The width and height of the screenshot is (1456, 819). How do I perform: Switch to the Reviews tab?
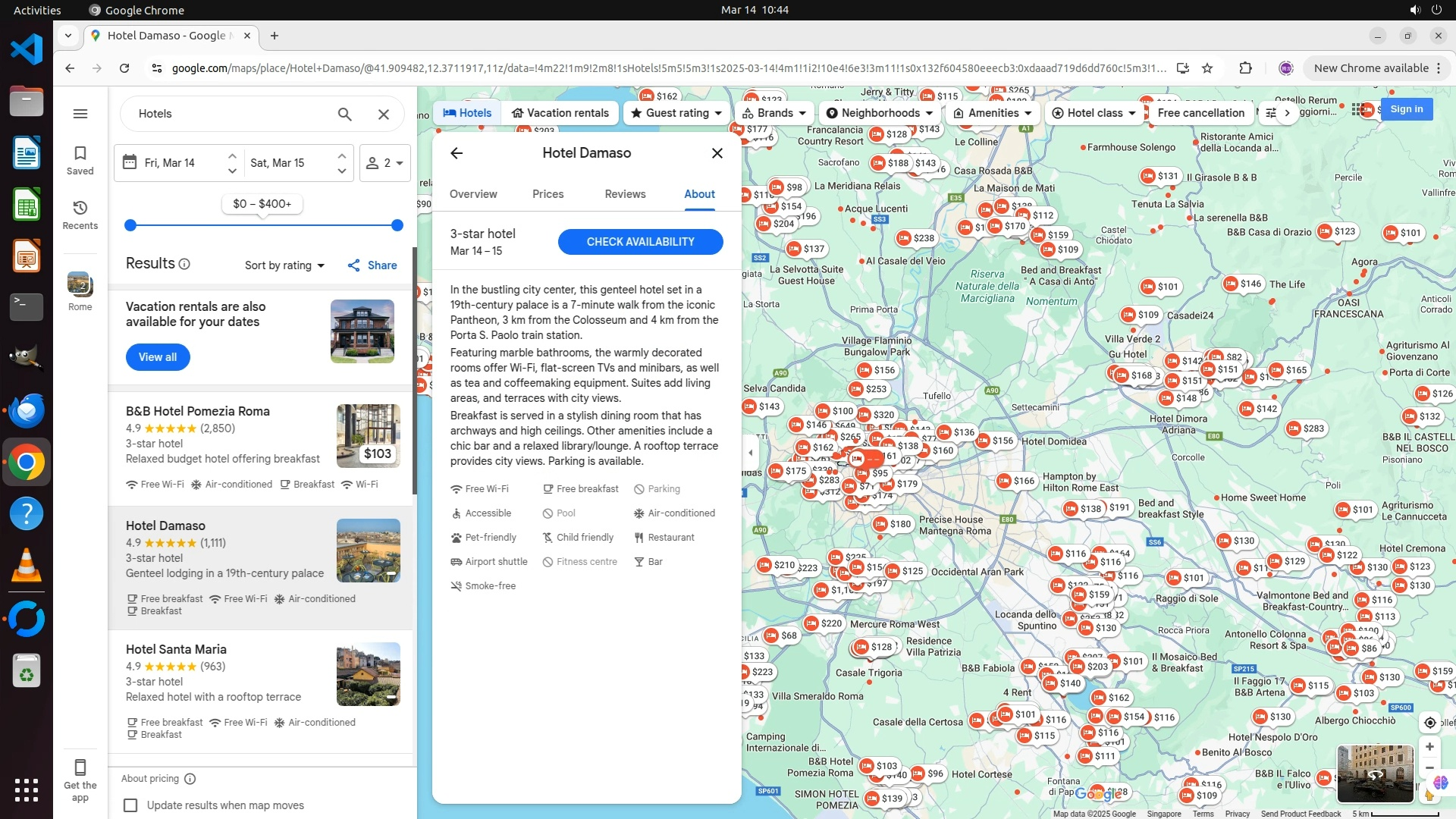(625, 194)
